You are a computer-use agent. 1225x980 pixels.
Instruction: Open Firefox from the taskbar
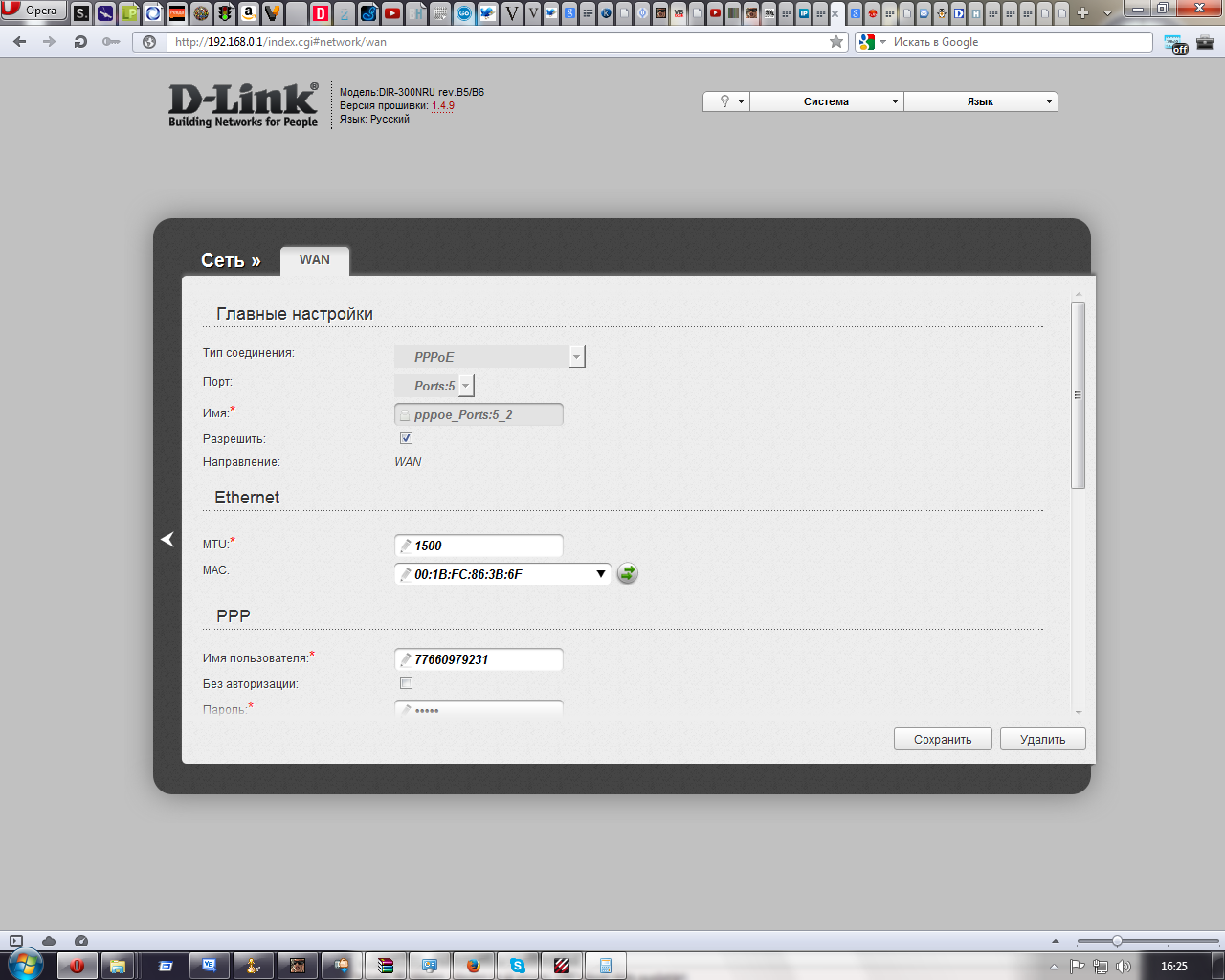(473, 966)
